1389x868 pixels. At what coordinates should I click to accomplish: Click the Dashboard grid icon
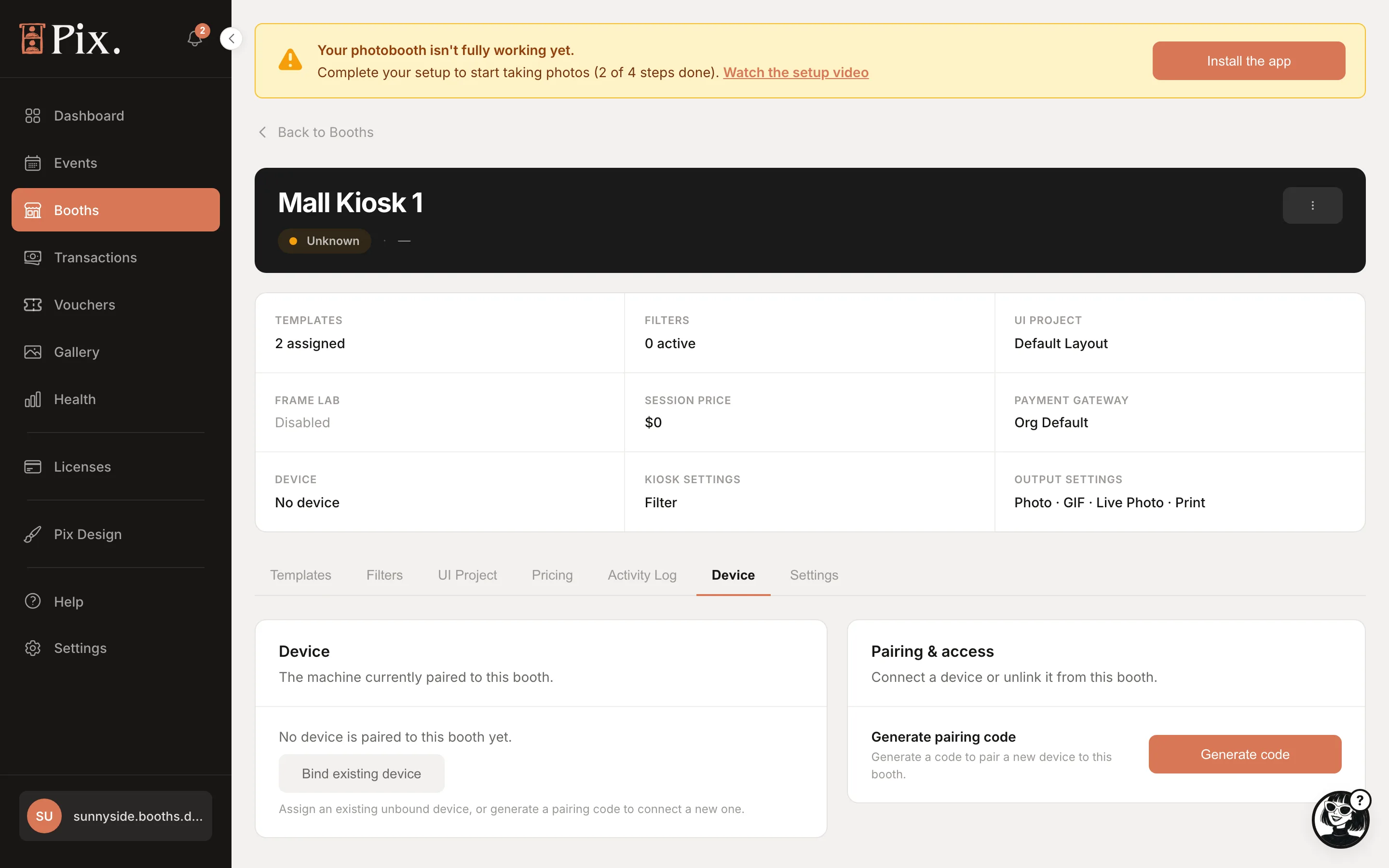pos(33,116)
